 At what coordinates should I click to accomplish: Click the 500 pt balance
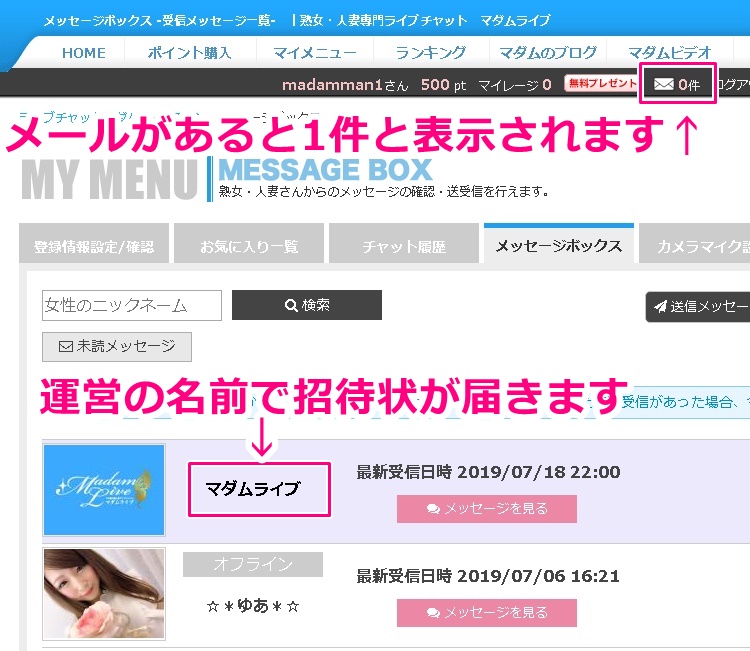(x=443, y=85)
